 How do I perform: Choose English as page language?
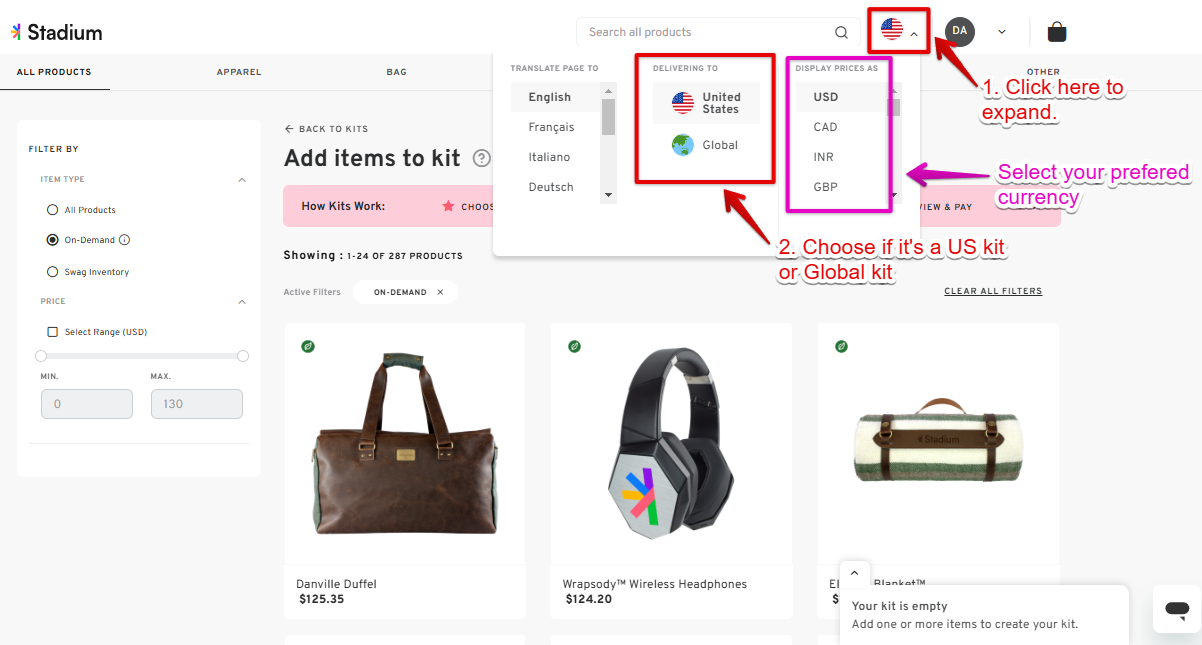coord(555,97)
